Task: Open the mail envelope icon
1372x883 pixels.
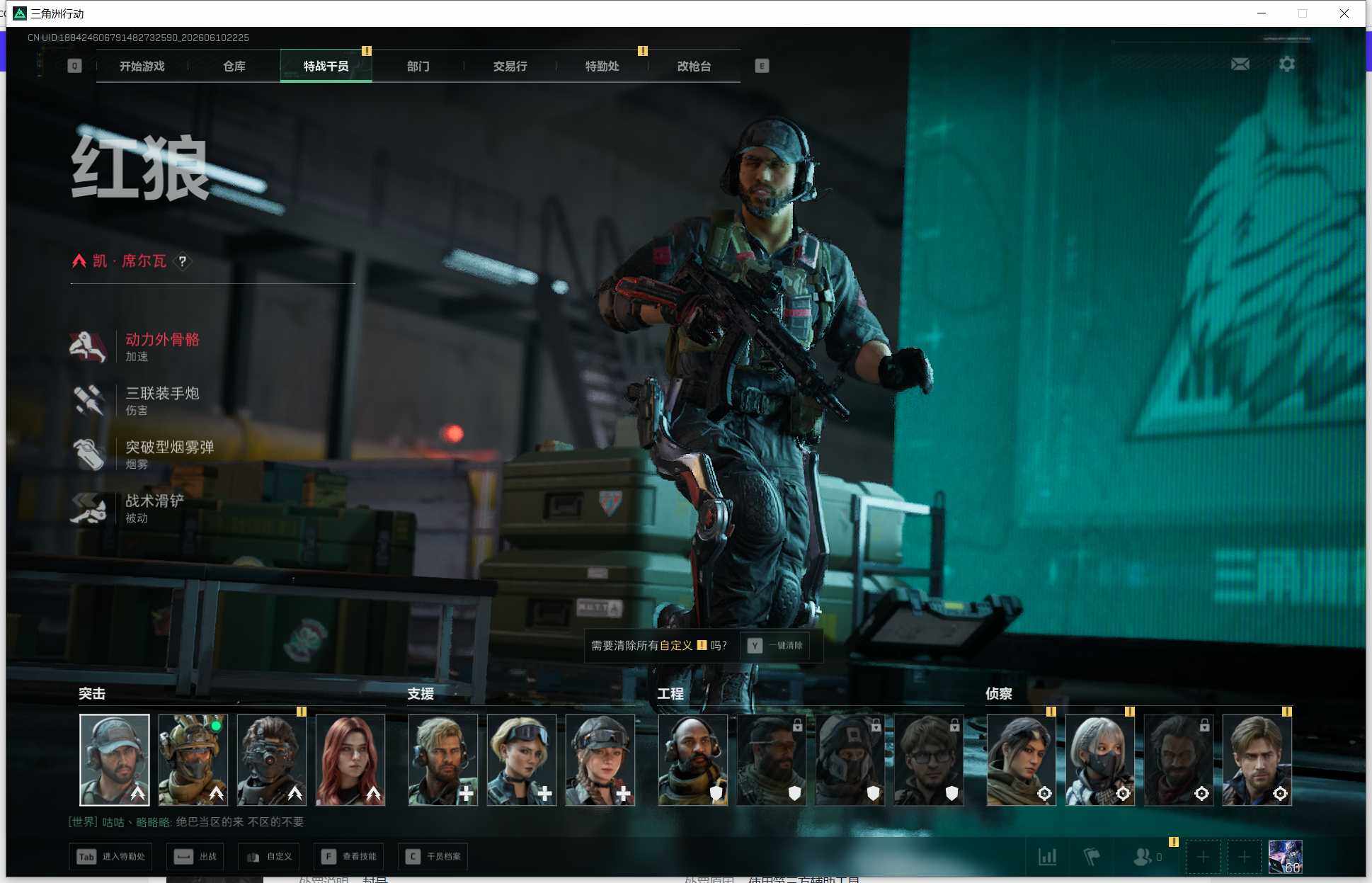Action: coord(1240,64)
